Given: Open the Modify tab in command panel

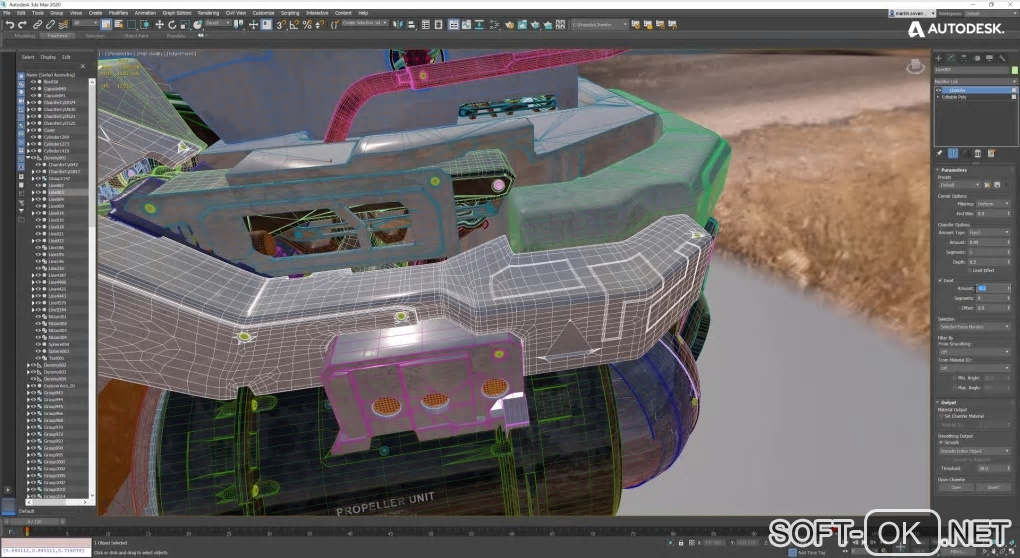Looking at the screenshot, I should 951,58.
